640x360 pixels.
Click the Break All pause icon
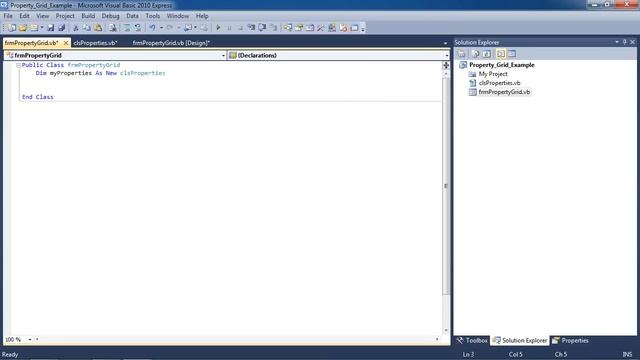[x=229, y=28]
